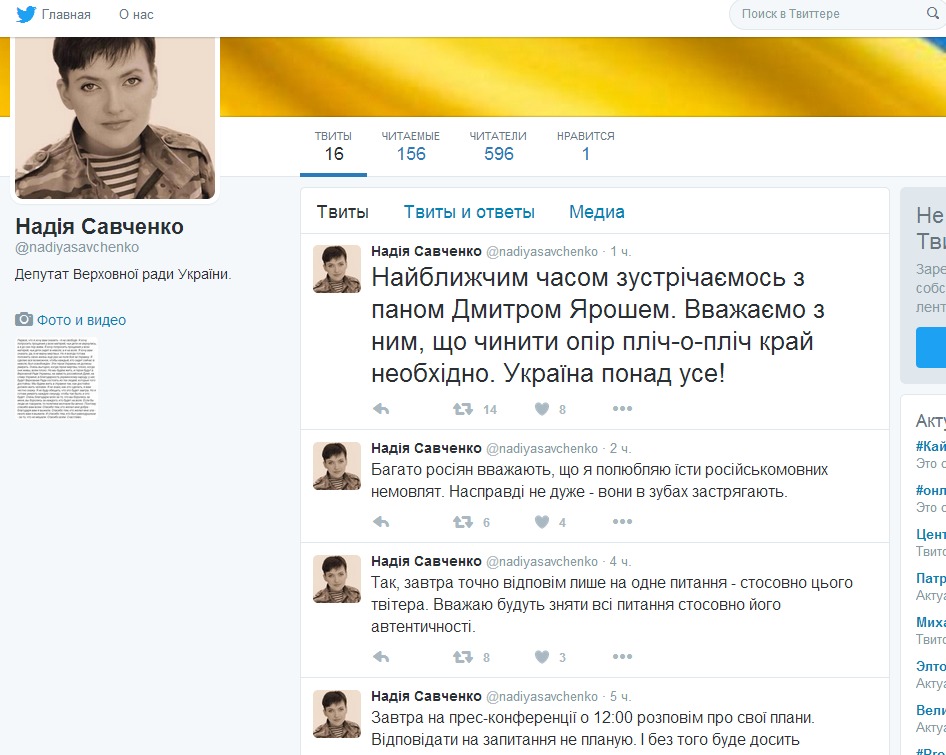
Task: Click author name on 4 ч. tweet
Action: [427, 561]
